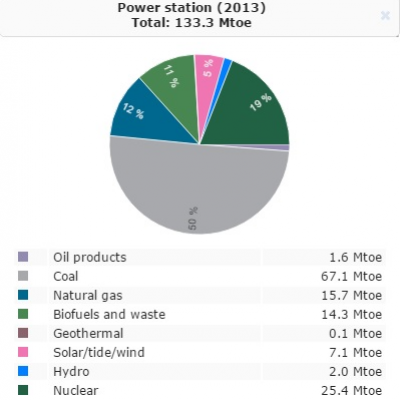
Task: Click the Nuclear dark green swatch
Action: click(x=23, y=390)
